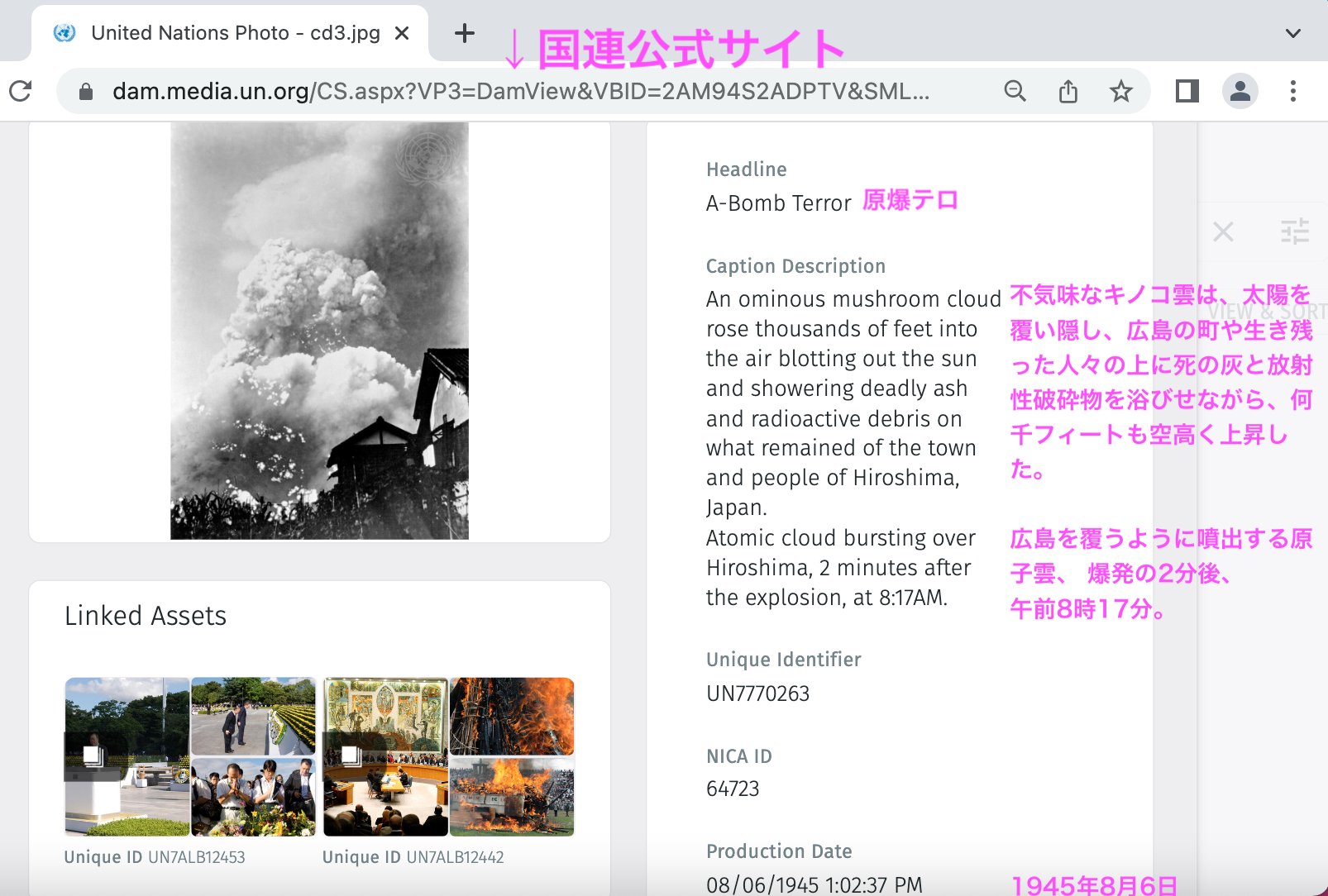
Task: Click the memorial flowers photo thumbnail
Action: point(253,716)
